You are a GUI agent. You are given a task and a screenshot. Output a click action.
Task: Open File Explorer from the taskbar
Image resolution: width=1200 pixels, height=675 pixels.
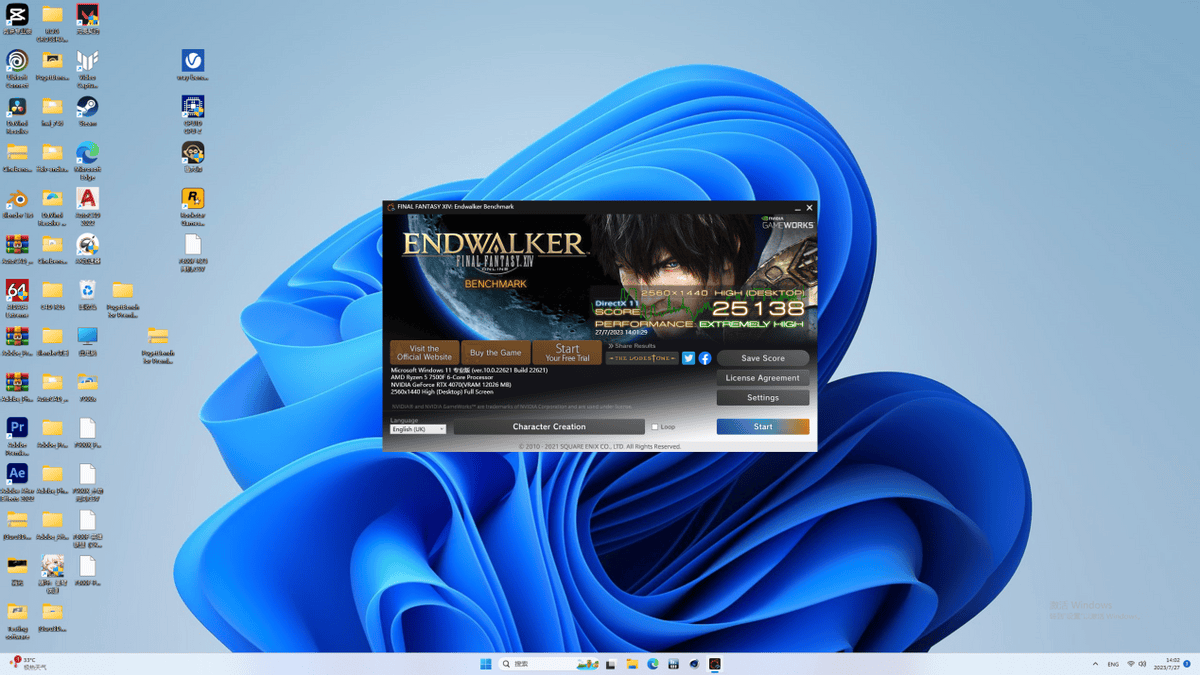point(632,664)
